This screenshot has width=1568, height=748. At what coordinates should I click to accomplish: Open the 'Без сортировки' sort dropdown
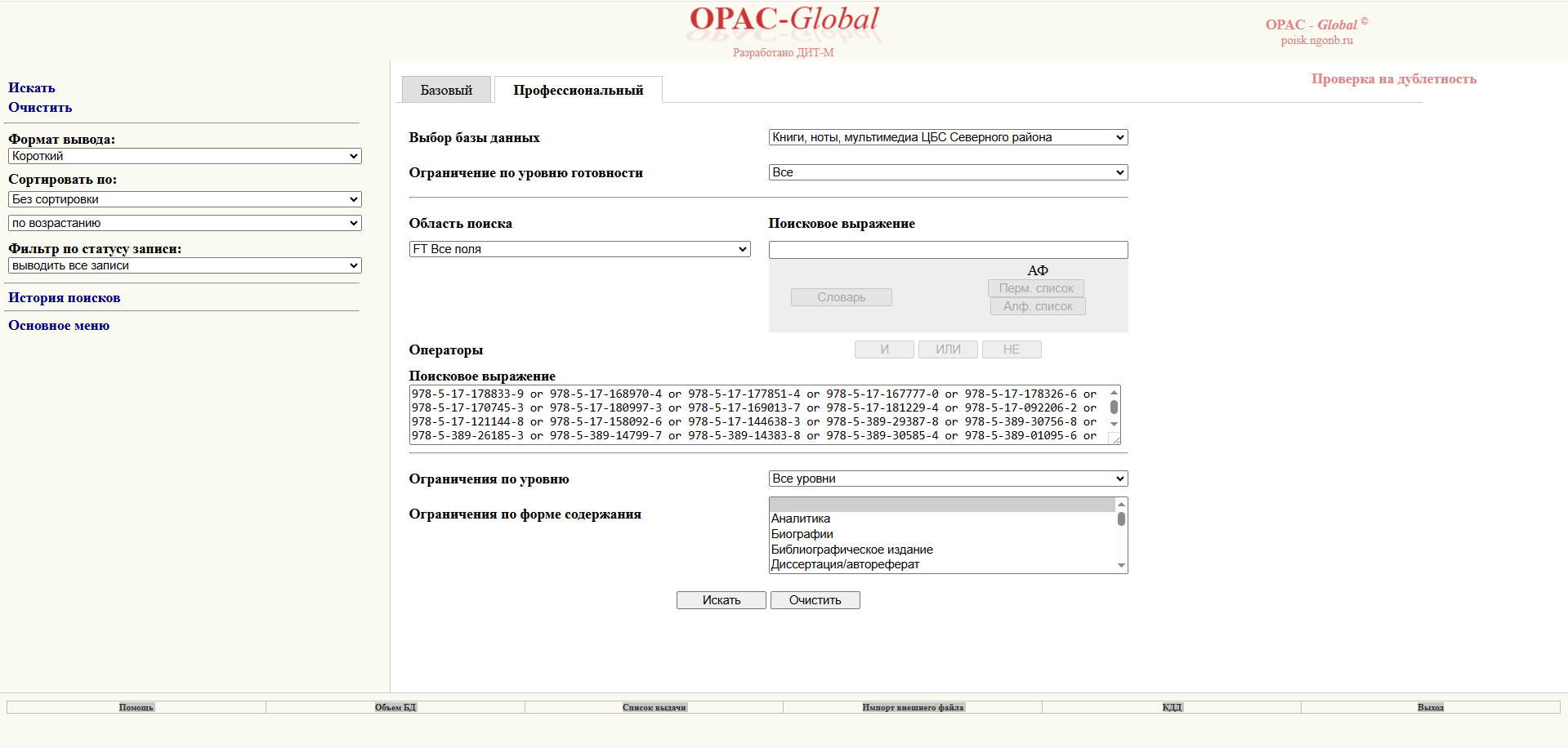point(185,199)
